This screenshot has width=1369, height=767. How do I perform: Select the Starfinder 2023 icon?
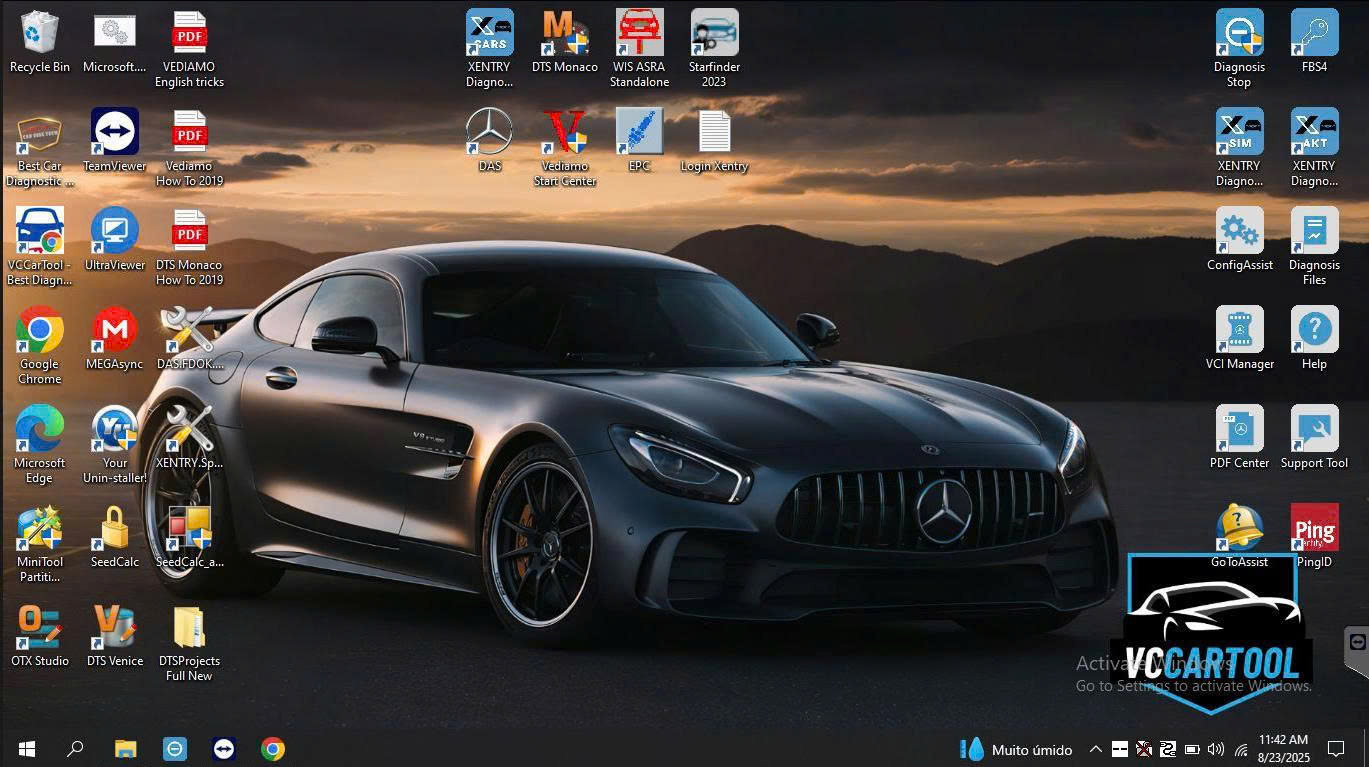(x=714, y=34)
